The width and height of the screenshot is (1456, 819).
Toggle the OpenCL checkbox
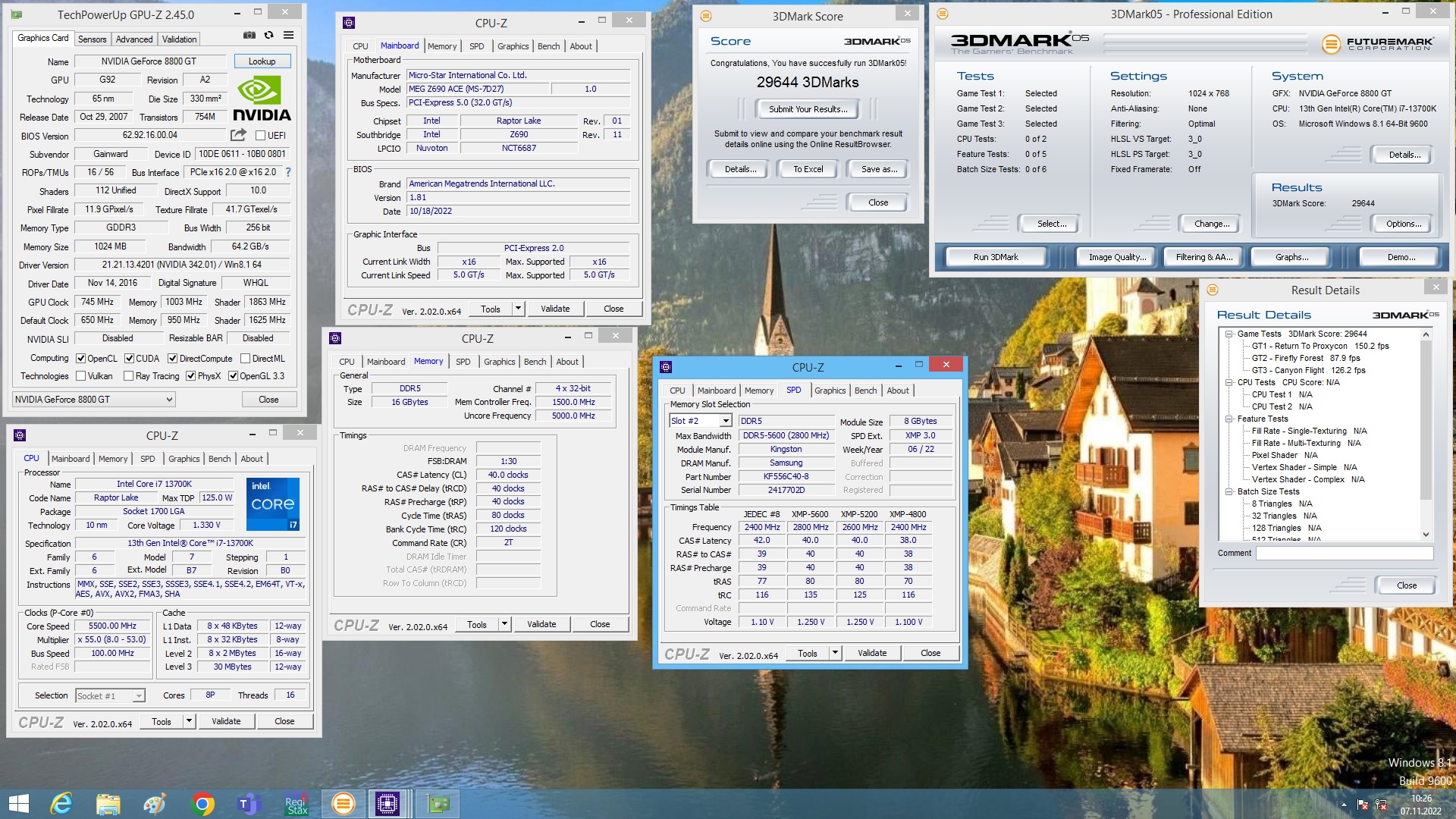pos(81,358)
